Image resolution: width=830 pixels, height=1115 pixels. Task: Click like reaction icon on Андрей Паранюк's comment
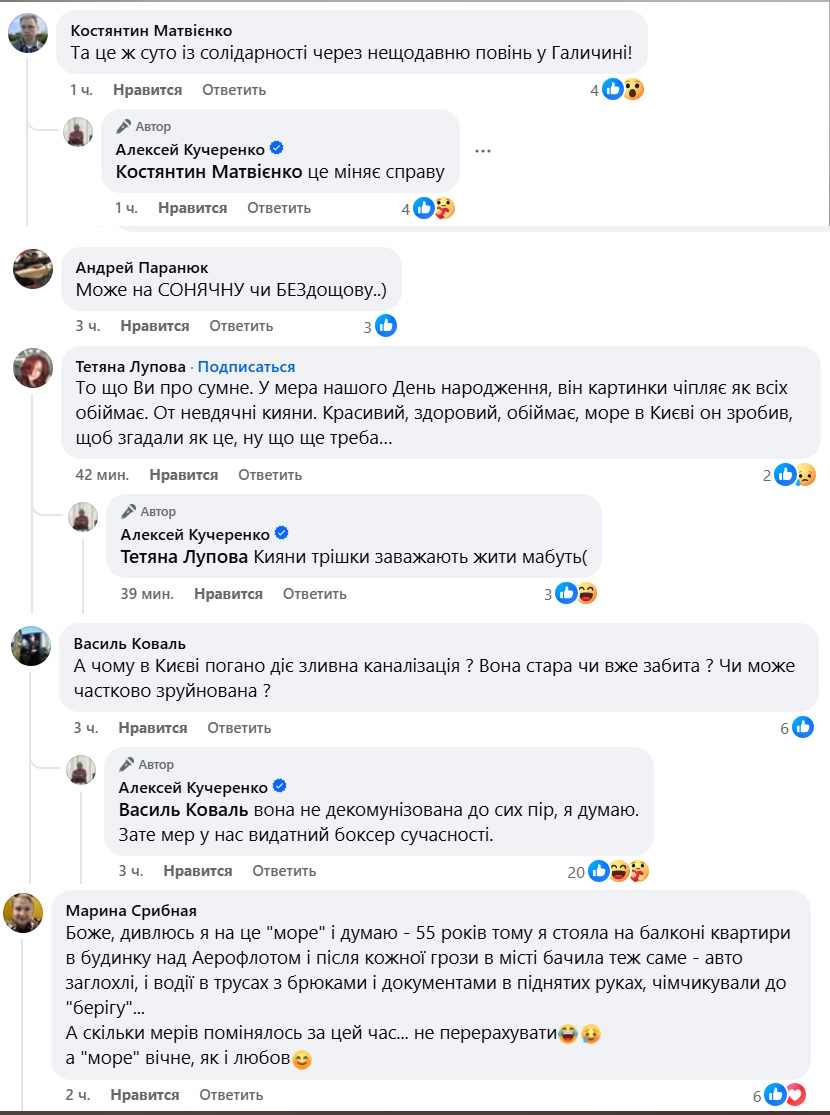[x=386, y=326]
